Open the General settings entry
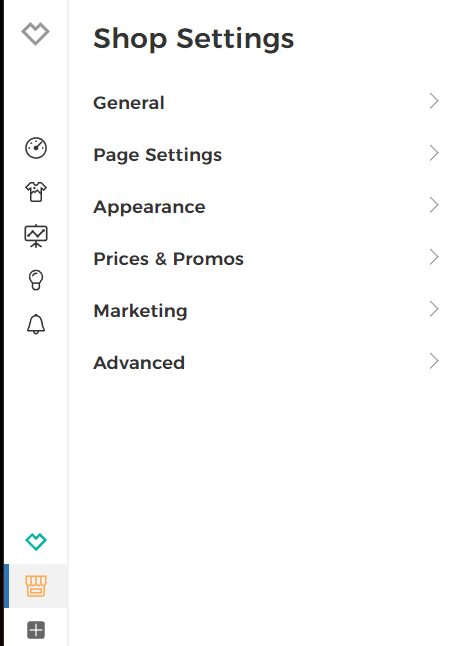The width and height of the screenshot is (458, 646). click(x=266, y=102)
